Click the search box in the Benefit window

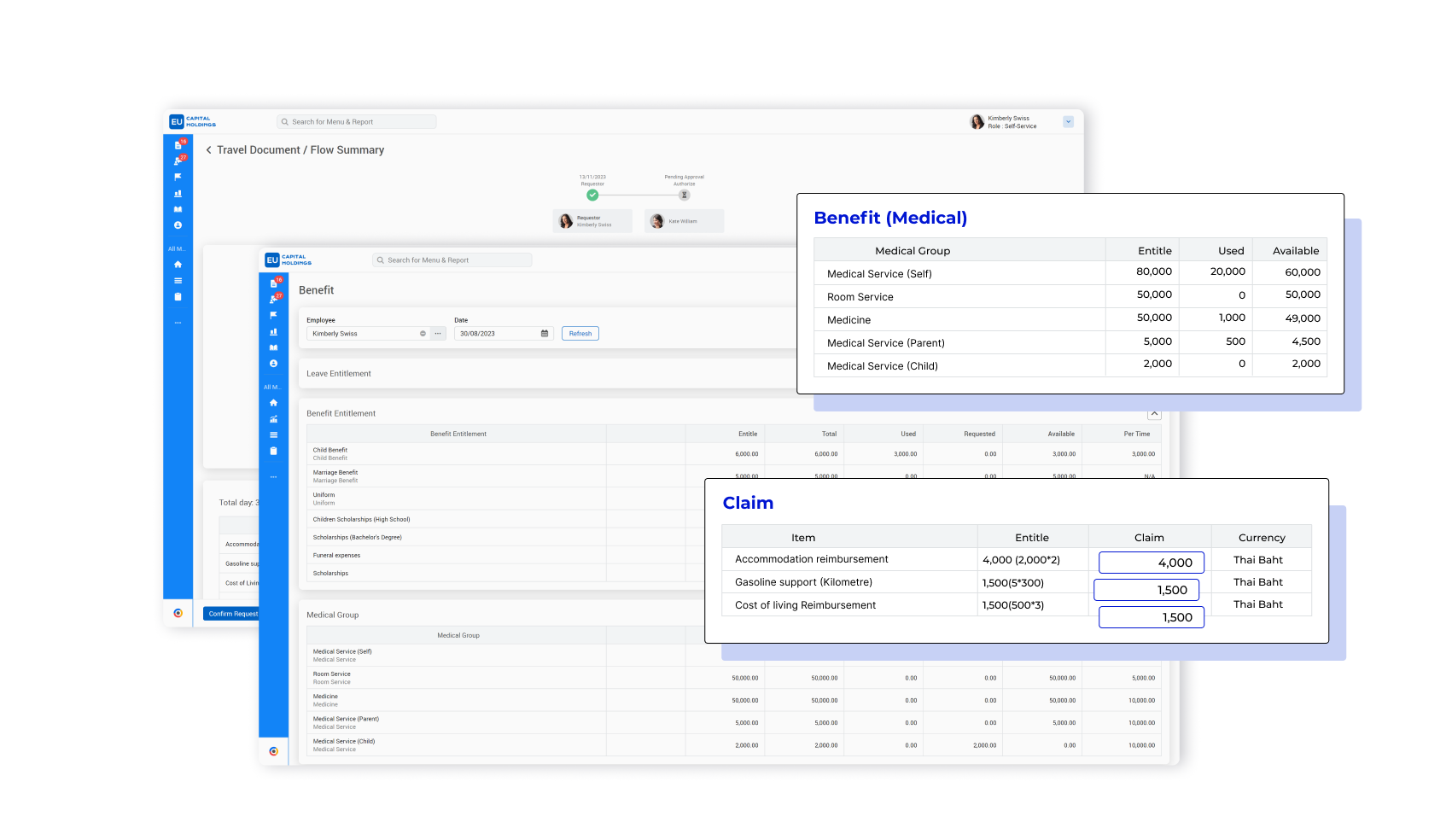click(x=452, y=260)
